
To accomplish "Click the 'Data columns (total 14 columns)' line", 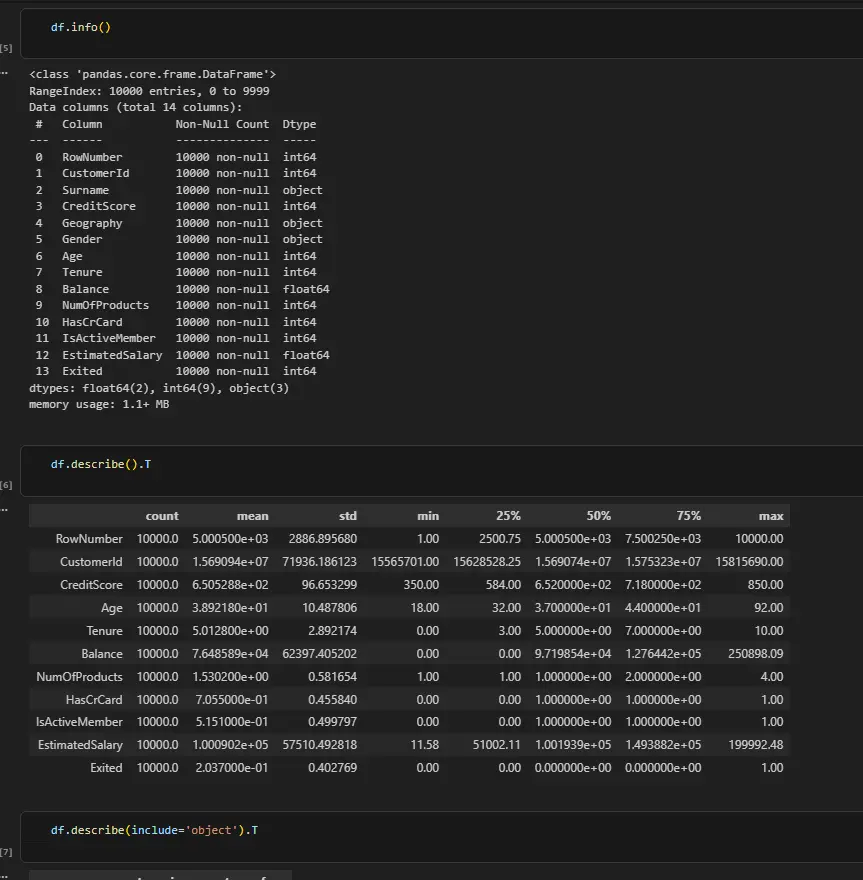I will 136,107.
